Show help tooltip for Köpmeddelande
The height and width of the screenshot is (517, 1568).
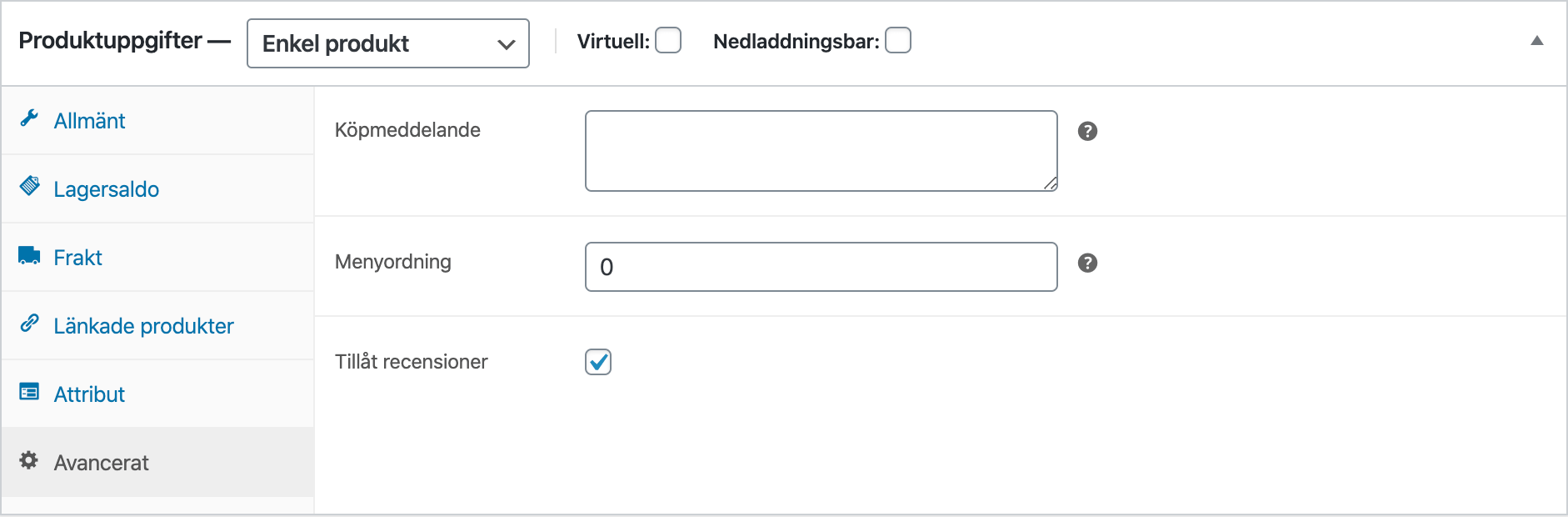pos(1087,131)
